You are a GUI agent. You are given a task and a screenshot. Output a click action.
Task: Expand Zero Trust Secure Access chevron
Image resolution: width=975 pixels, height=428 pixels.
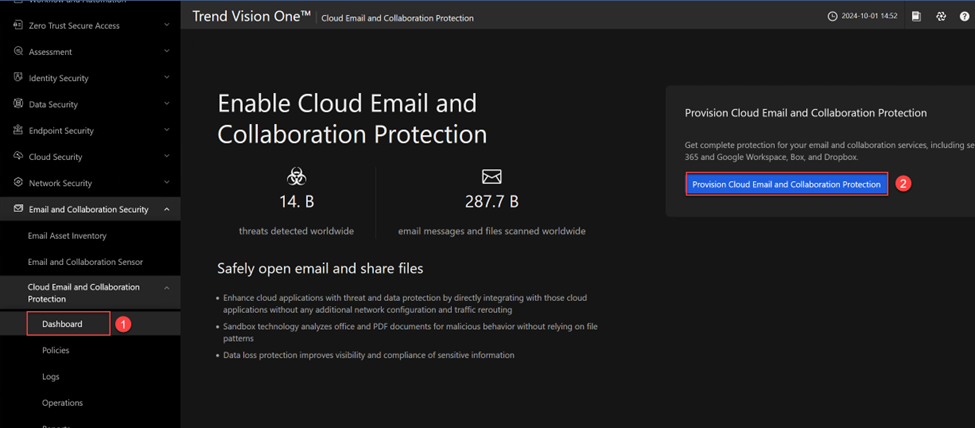pos(167,25)
